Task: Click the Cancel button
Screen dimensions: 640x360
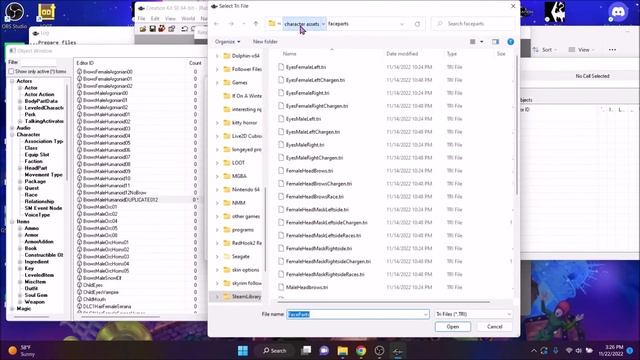Action: coord(495,327)
